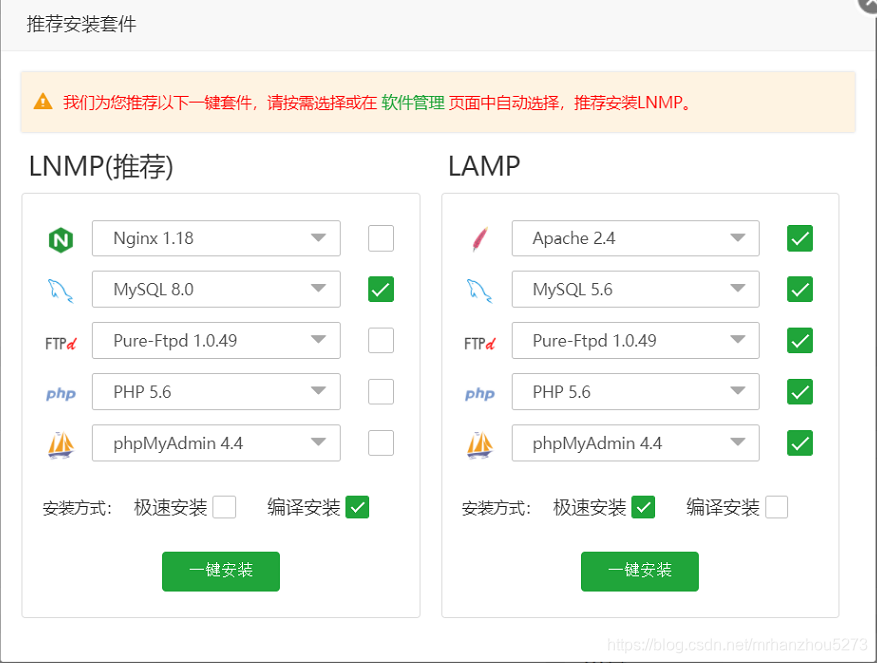Click the MySQL dolphin icon in LAMP
Screen dimensions: 877x663
(479, 291)
